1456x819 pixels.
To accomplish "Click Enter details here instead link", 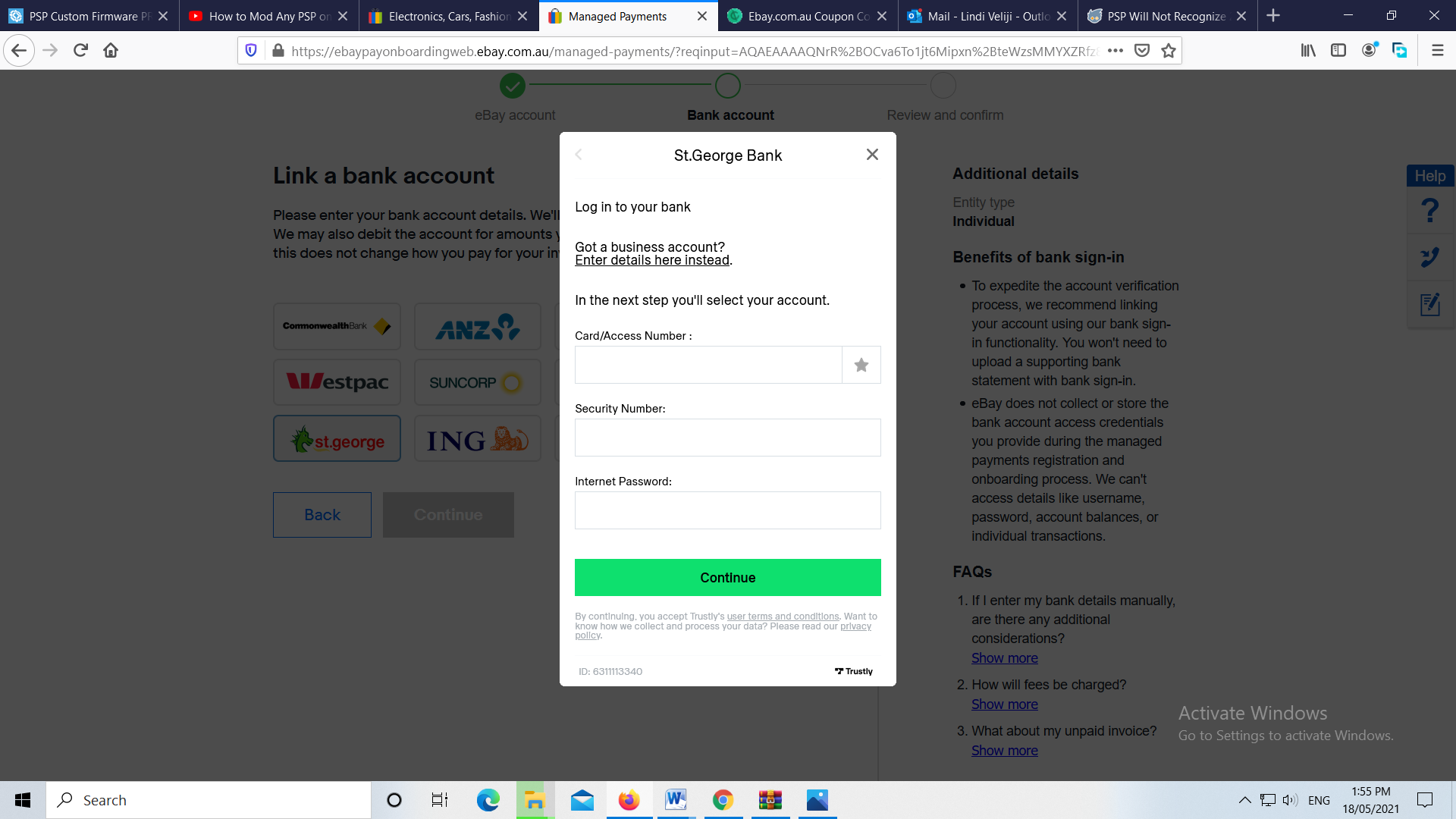I will (652, 261).
